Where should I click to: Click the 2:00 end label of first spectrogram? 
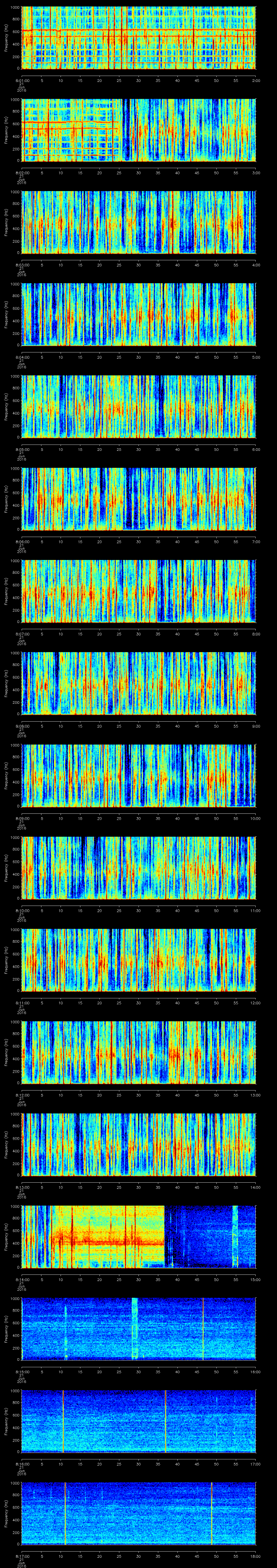point(256,80)
